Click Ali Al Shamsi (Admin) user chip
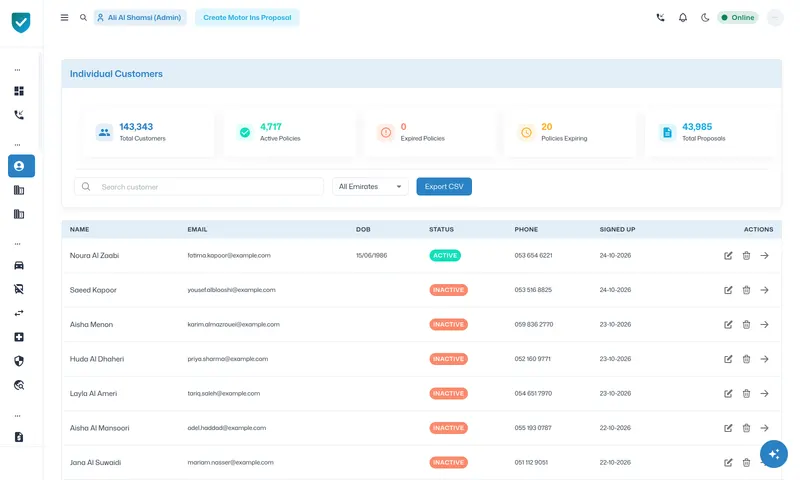 [x=140, y=17]
